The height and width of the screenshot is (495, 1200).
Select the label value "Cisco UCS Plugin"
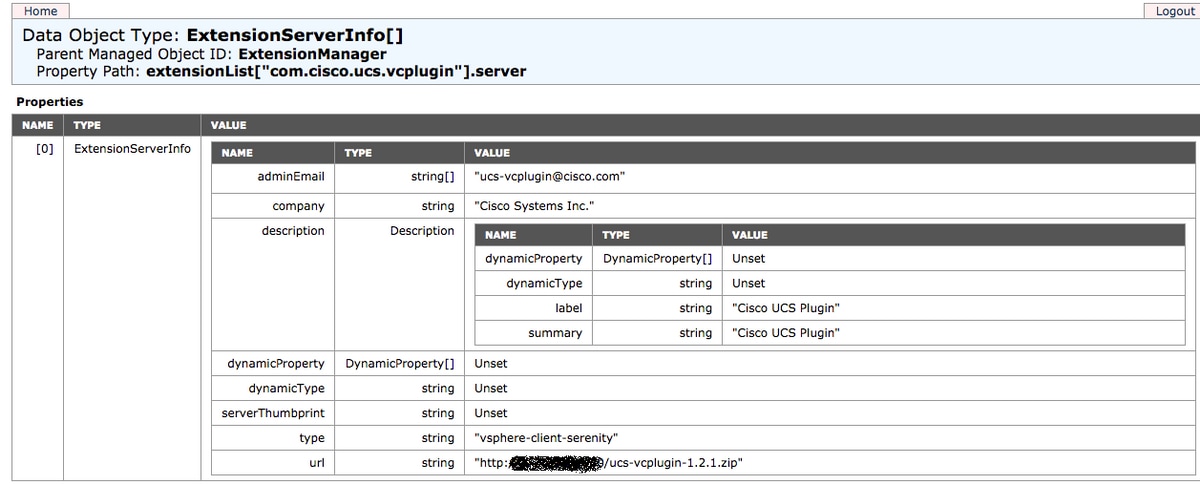point(786,308)
